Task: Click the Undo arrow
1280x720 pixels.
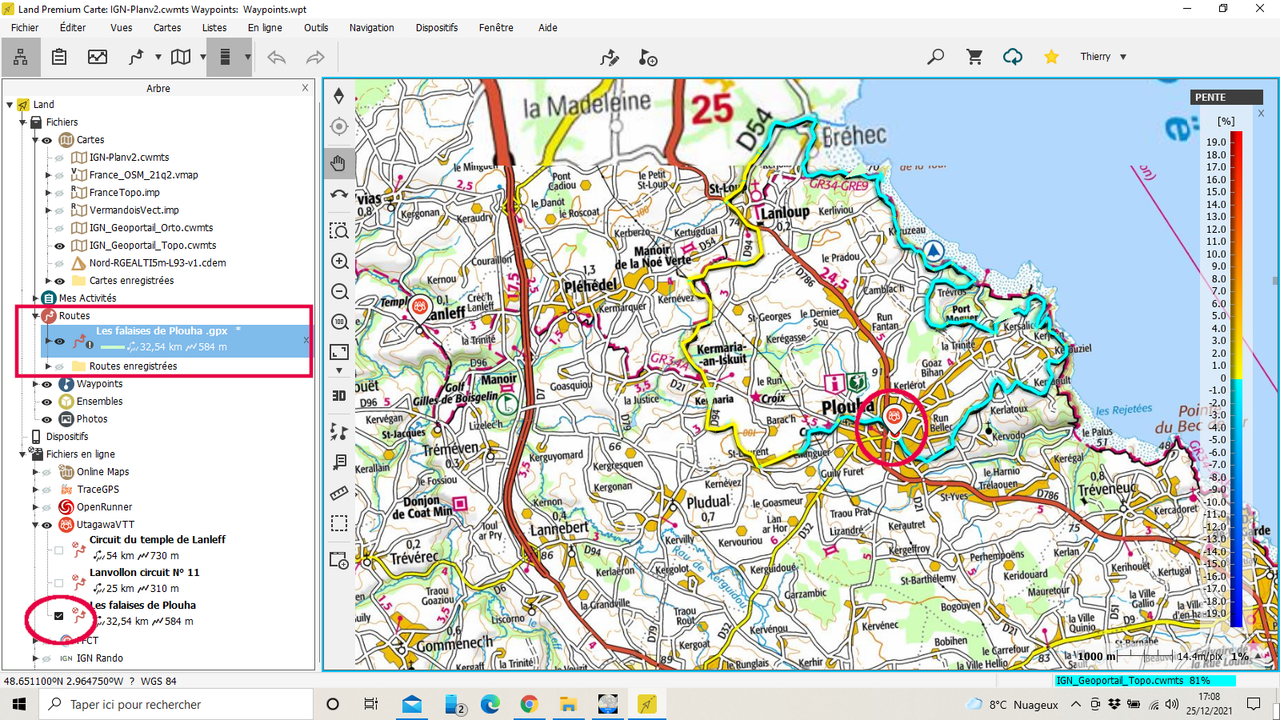Action: [x=276, y=57]
